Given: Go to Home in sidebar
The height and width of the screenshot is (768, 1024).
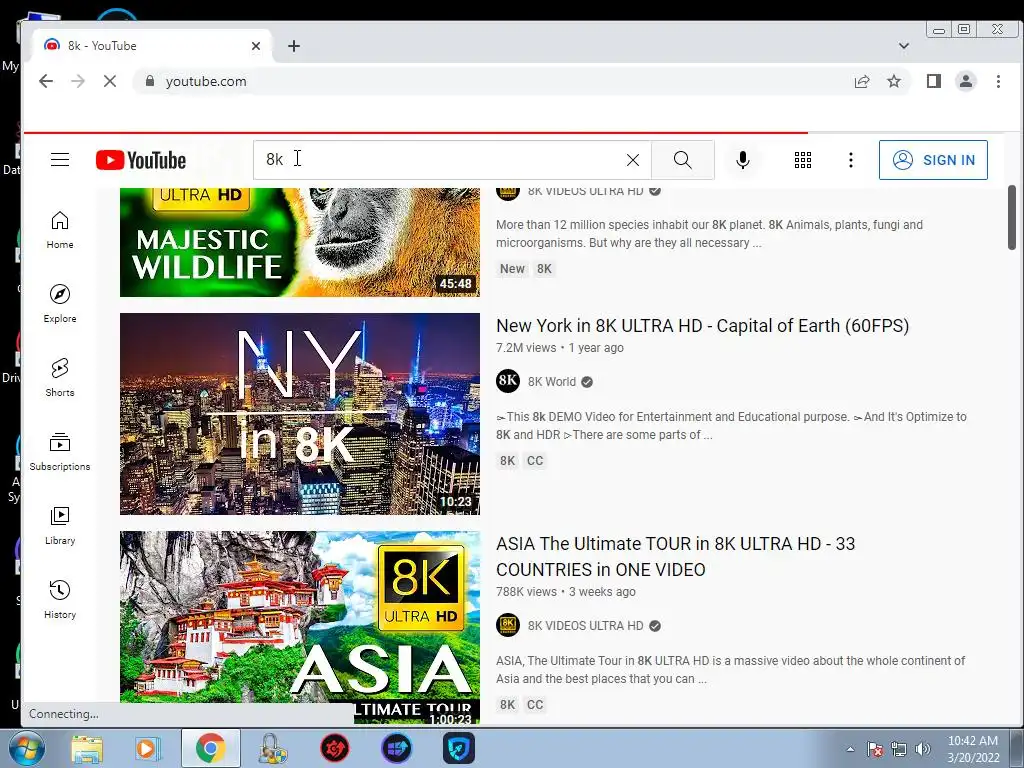Looking at the screenshot, I should [x=59, y=230].
